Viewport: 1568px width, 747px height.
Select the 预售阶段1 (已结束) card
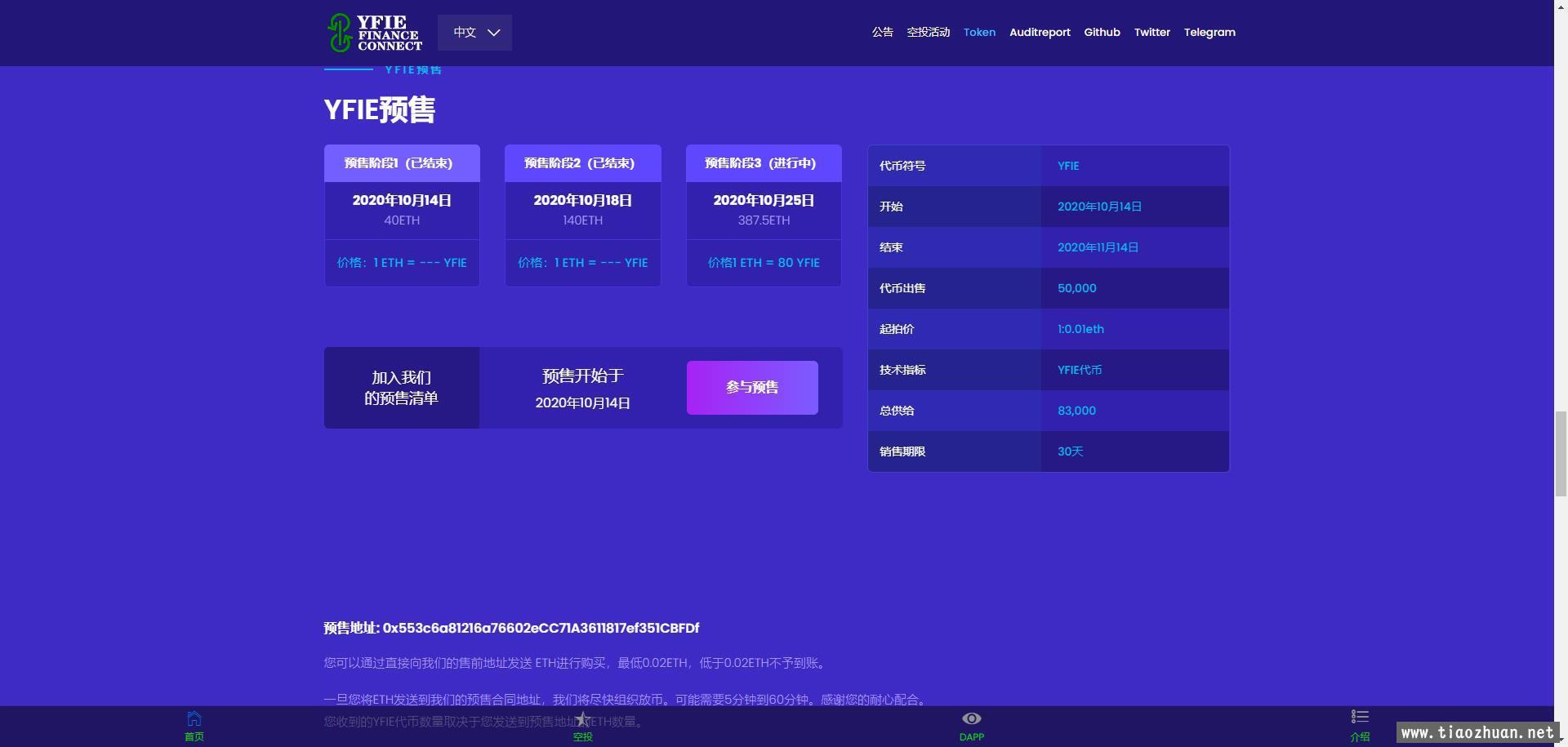pyautogui.click(x=402, y=216)
